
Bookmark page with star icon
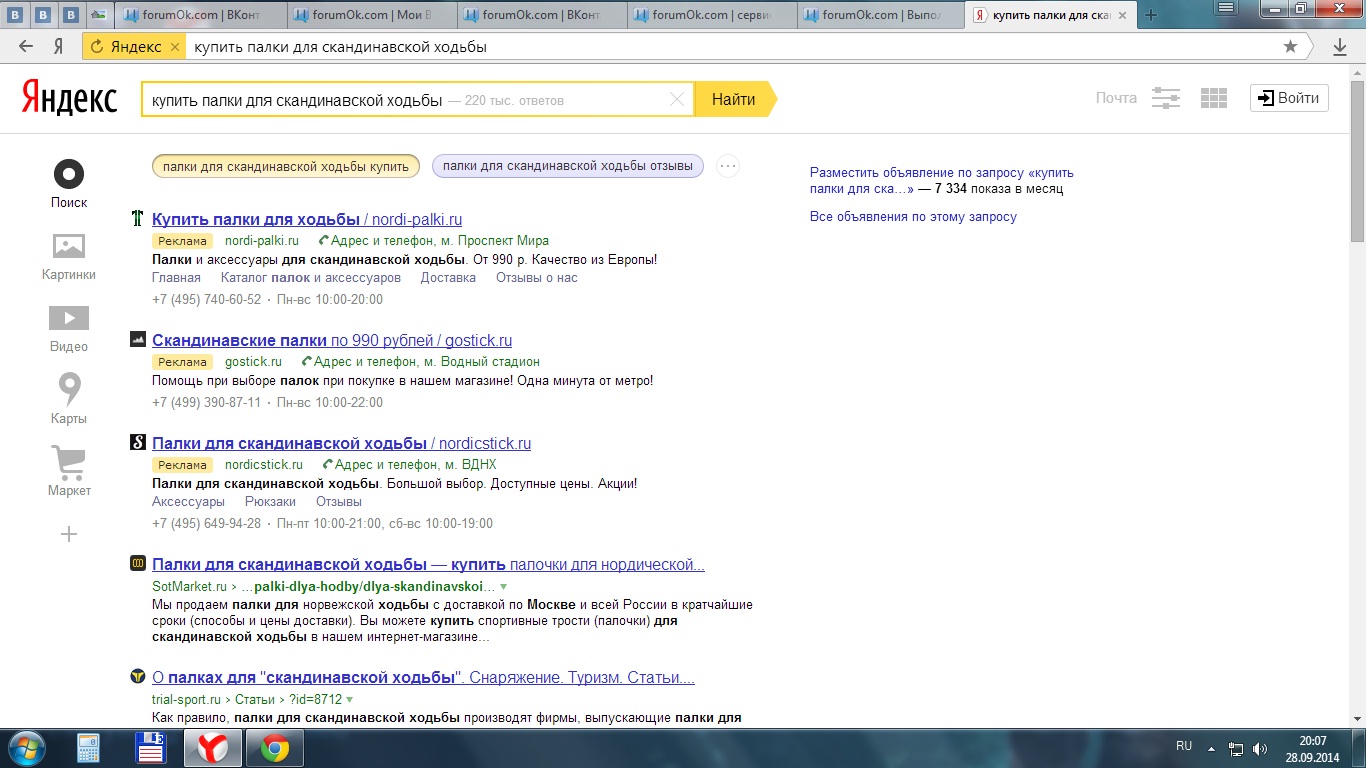point(1290,47)
